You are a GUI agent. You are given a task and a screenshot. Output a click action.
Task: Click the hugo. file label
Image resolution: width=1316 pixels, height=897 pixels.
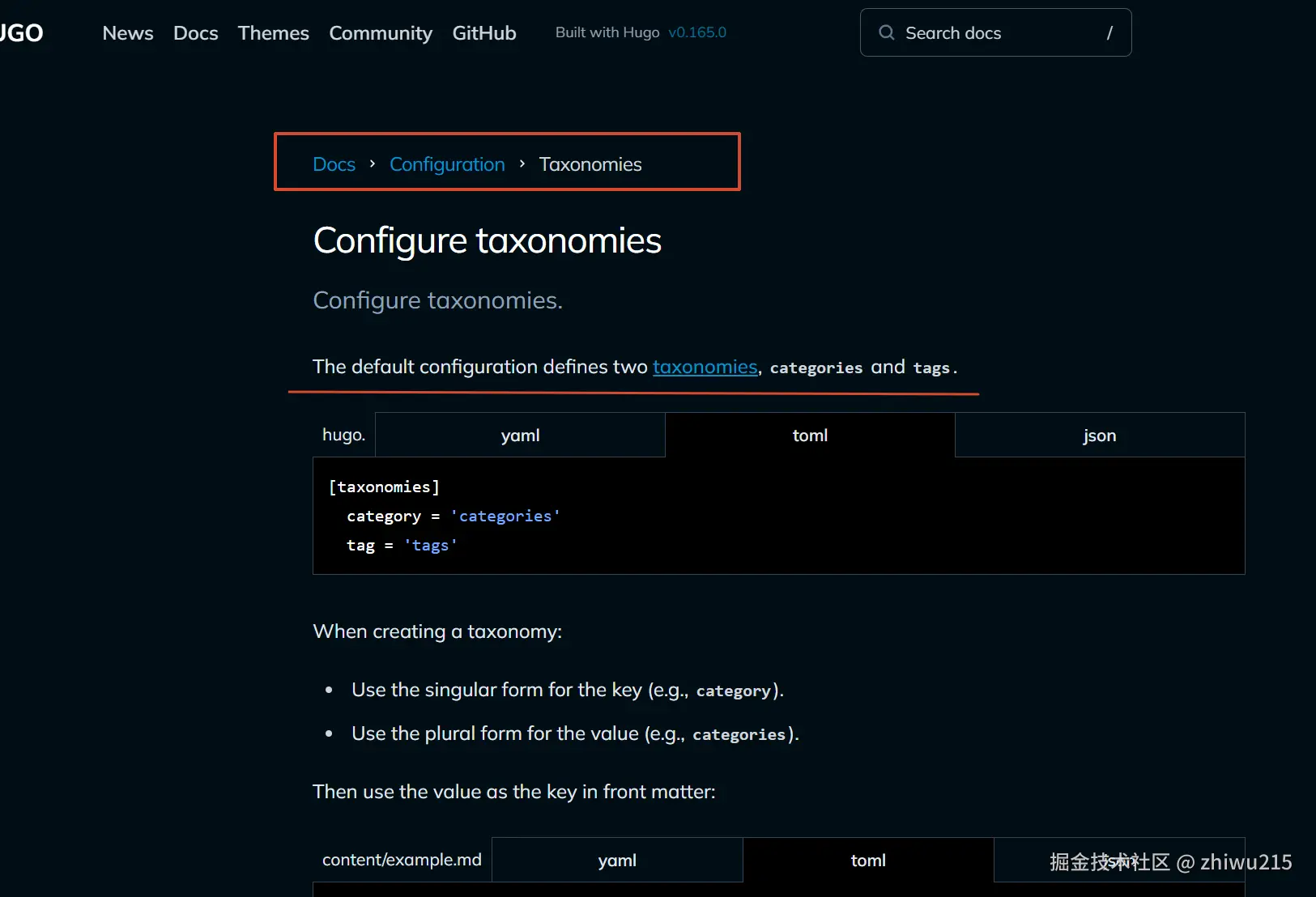pyautogui.click(x=343, y=435)
